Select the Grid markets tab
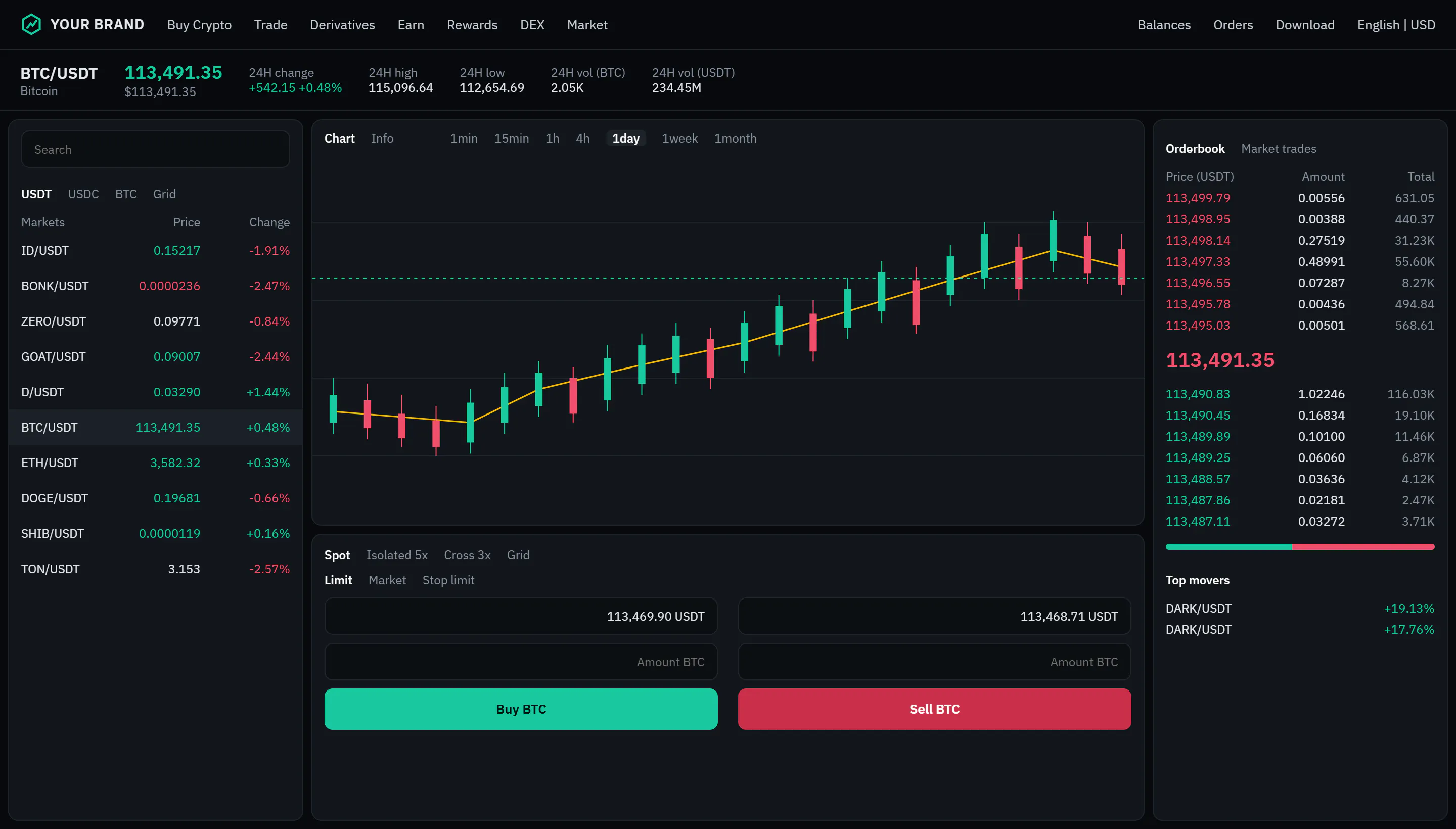Image resolution: width=1456 pixels, height=829 pixels. pos(164,194)
